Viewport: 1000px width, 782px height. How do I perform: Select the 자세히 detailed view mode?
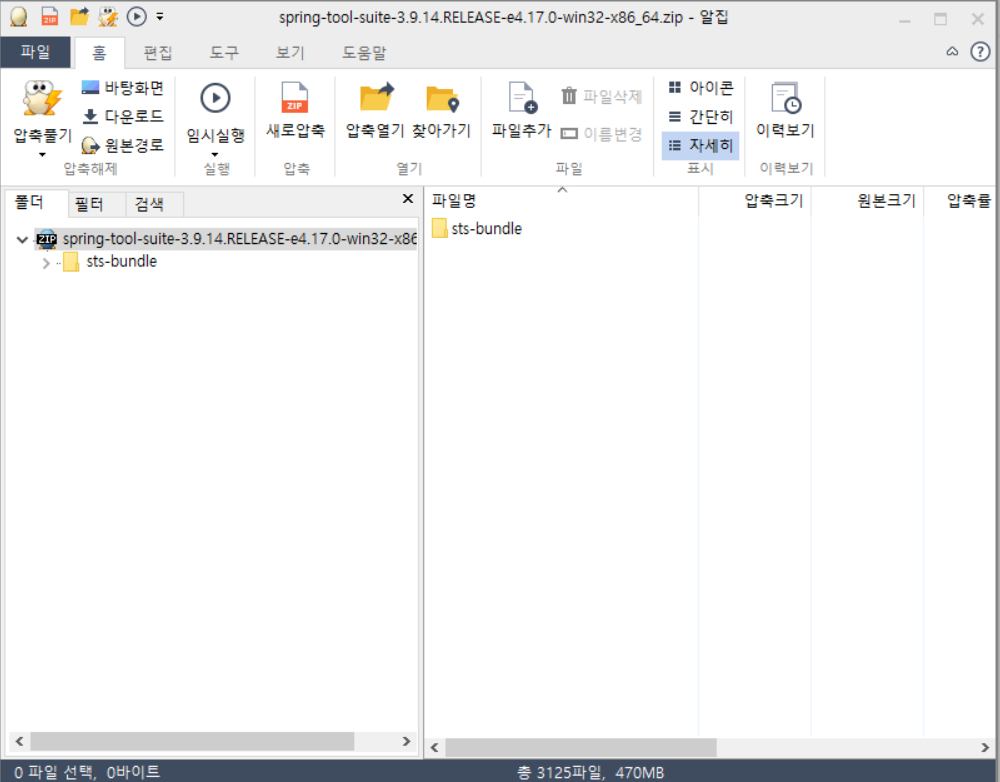pos(700,145)
